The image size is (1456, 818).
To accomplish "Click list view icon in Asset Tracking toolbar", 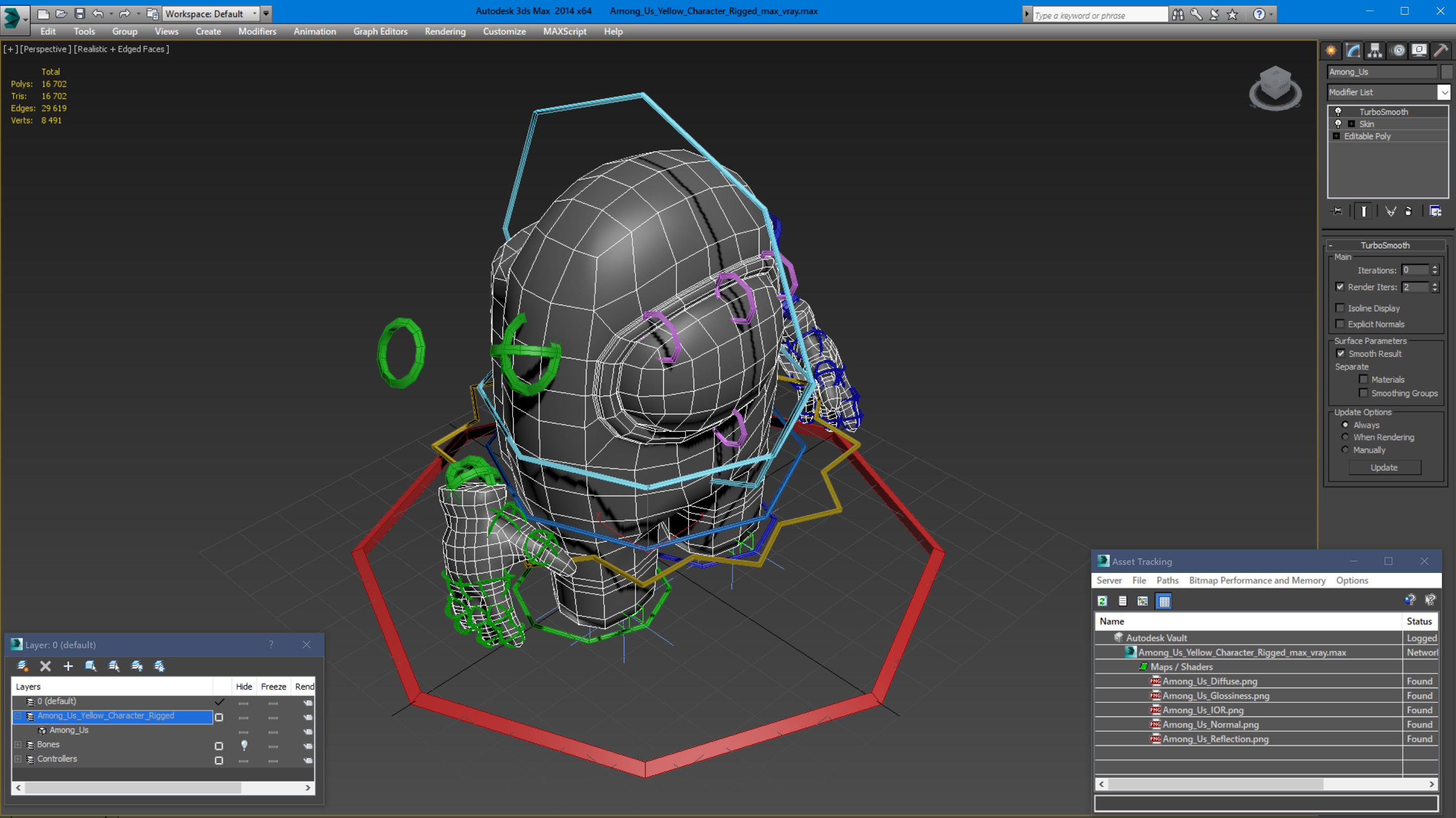I will (1122, 601).
